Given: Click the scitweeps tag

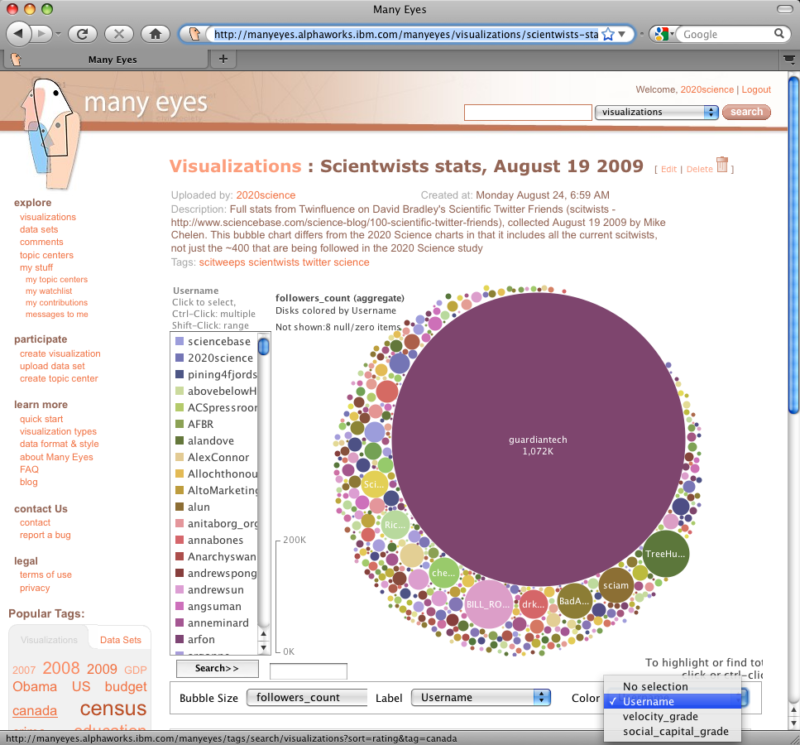Looking at the screenshot, I should coord(222,262).
